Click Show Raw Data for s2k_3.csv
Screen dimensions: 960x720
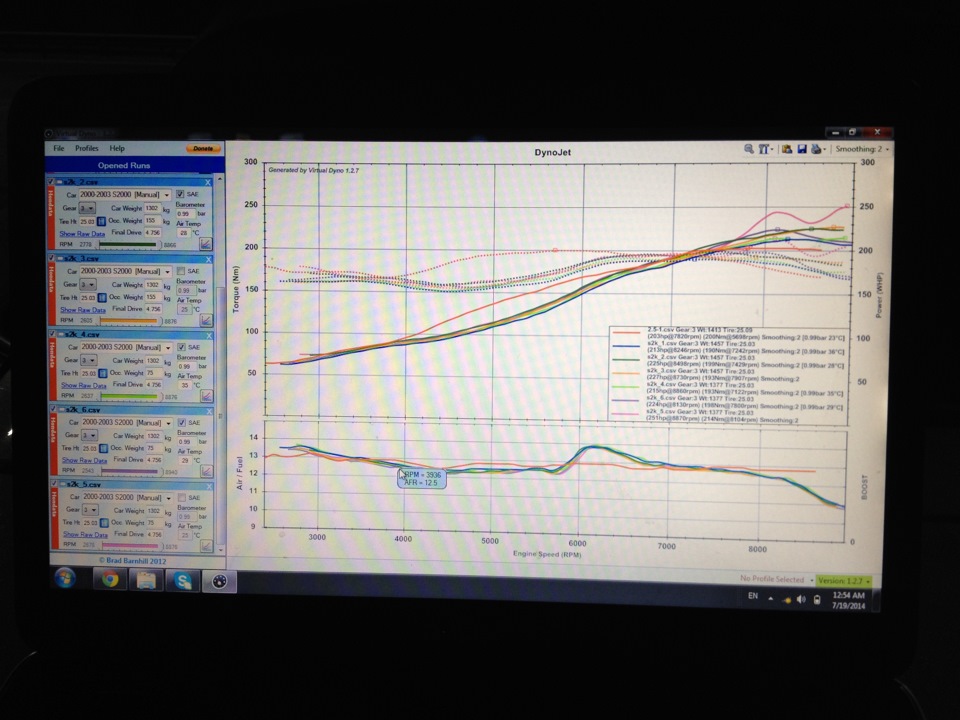click(83, 310)
